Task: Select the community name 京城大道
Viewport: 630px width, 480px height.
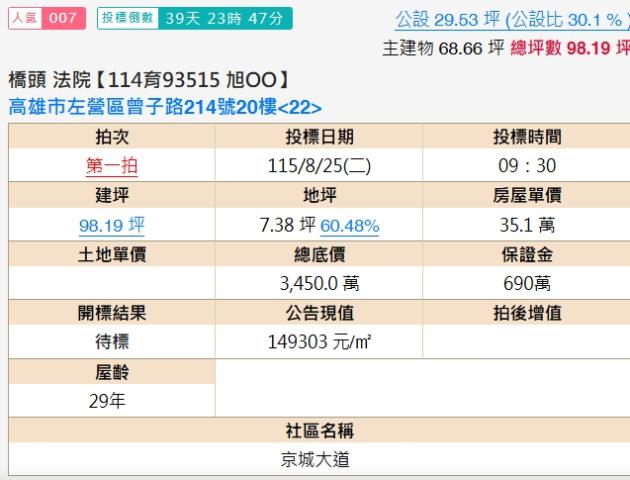Action: (315, 460)
